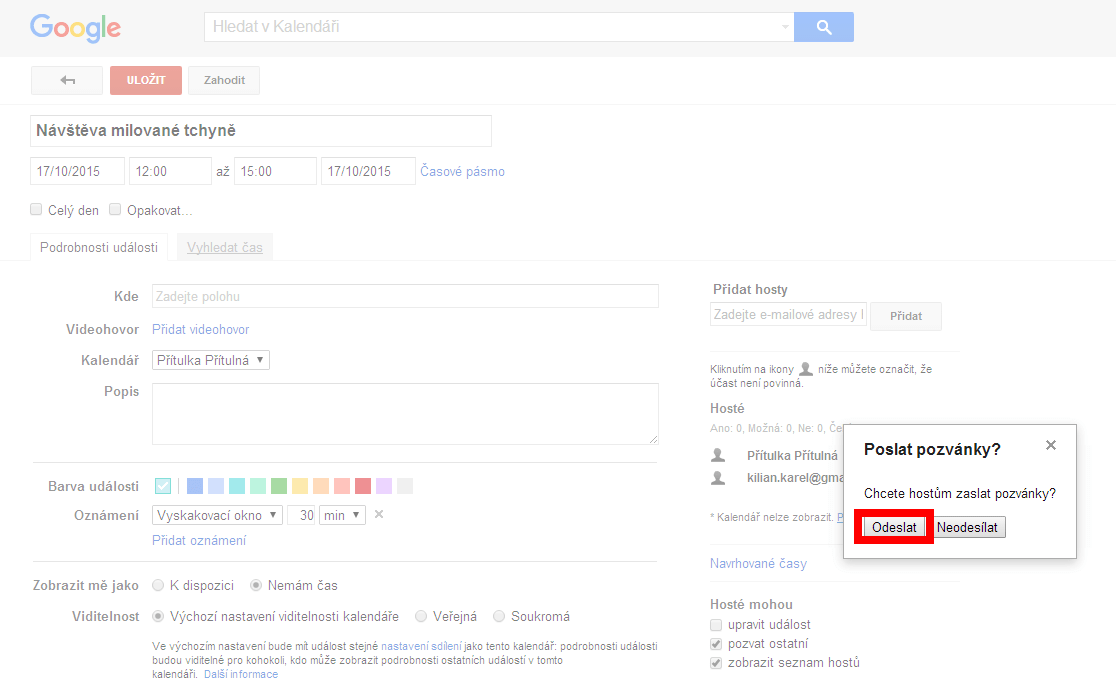1116x686 pixels.
Task: Select the Podrobnosti události tab
Action: click(x=99, y=248)
